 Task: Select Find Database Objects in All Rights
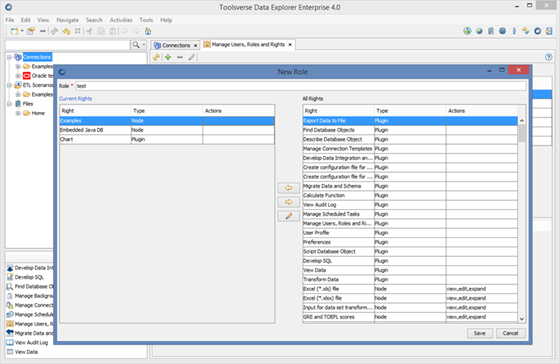click(x=410, y=130)
